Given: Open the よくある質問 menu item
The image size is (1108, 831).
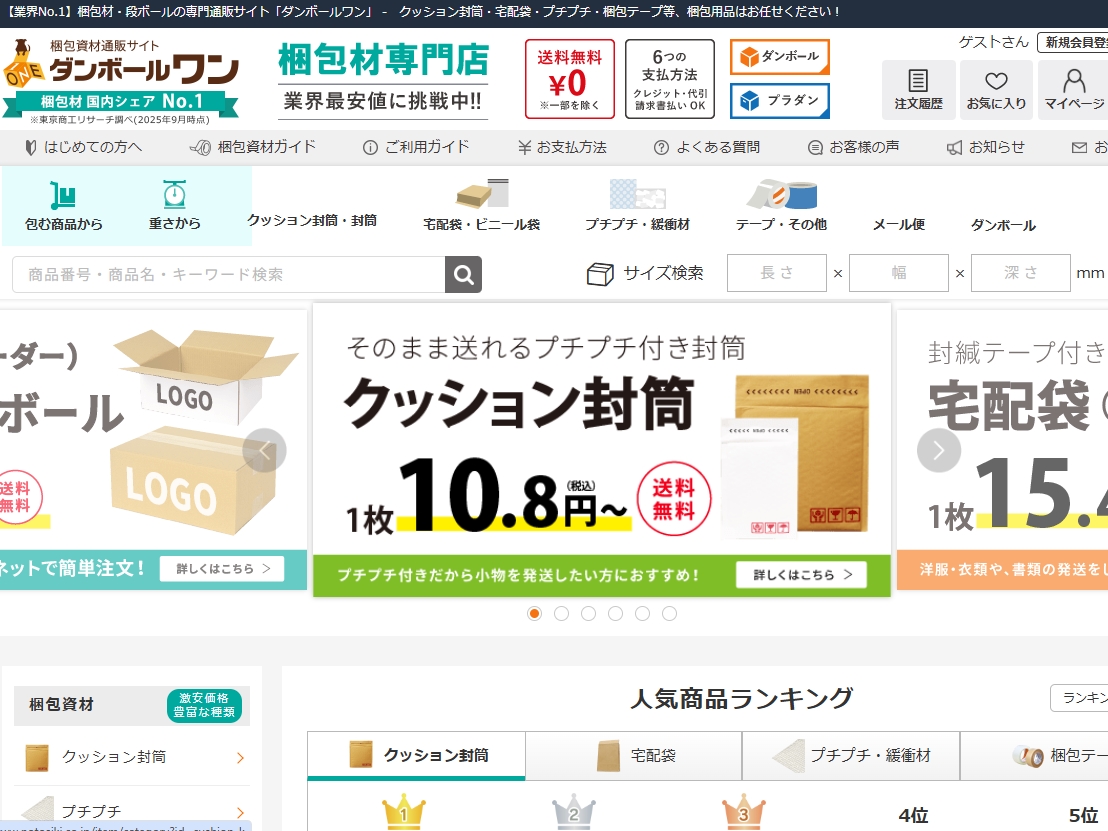Looking at the screenshot, I should [707, 147].
